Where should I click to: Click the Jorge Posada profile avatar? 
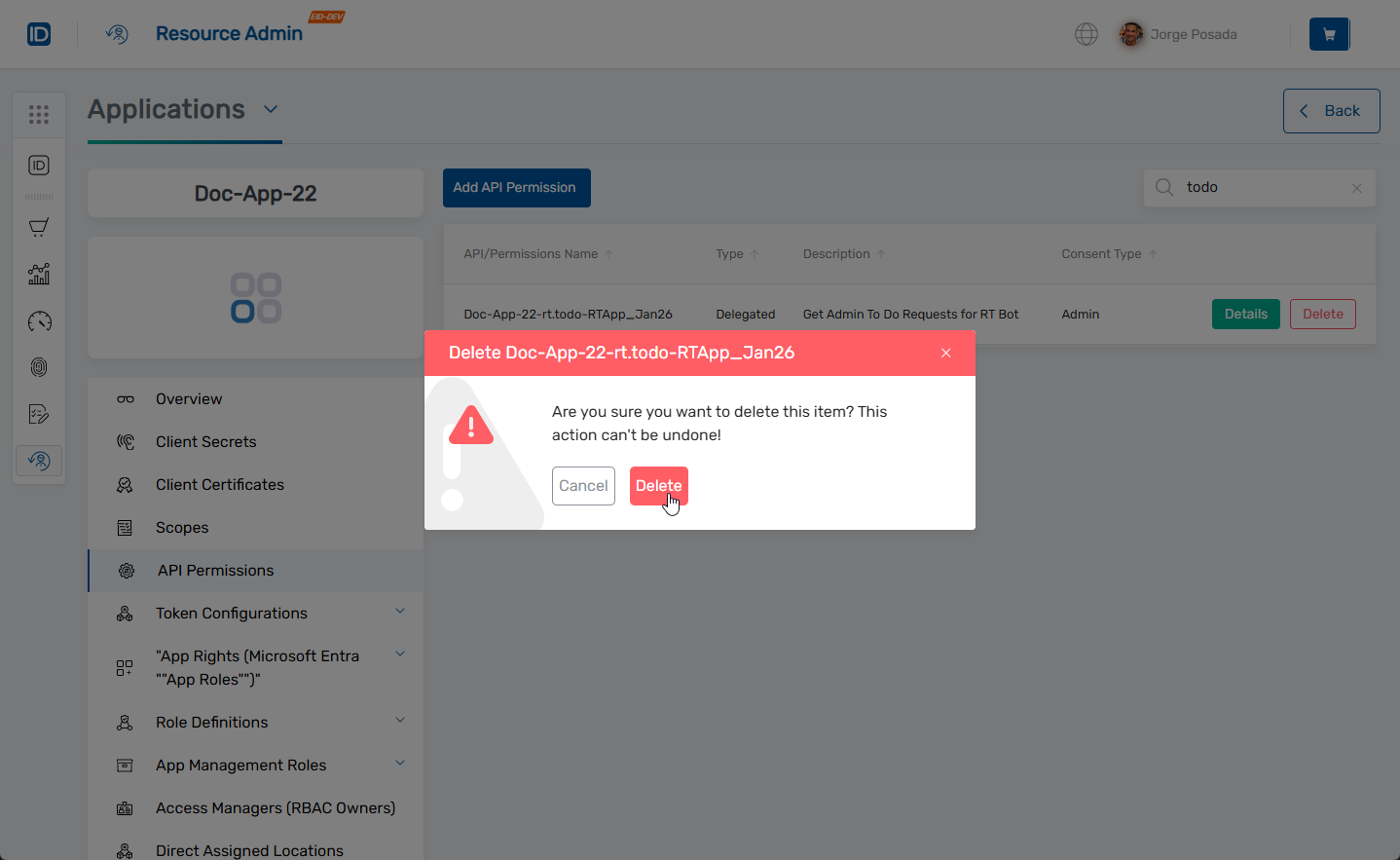(x=1130, y=33)
